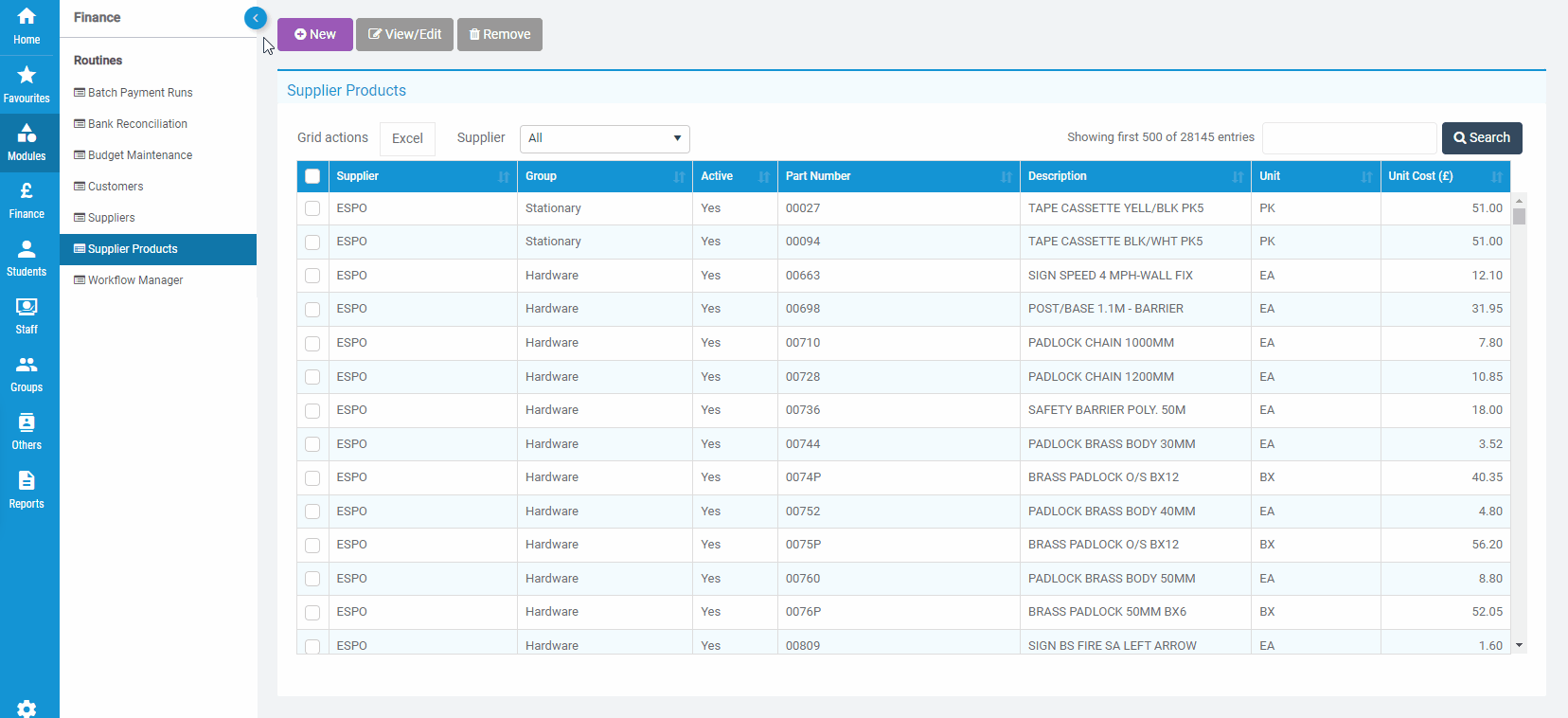Sort by Supplier column arrows

pyautogui.click(x=504, y=177)
